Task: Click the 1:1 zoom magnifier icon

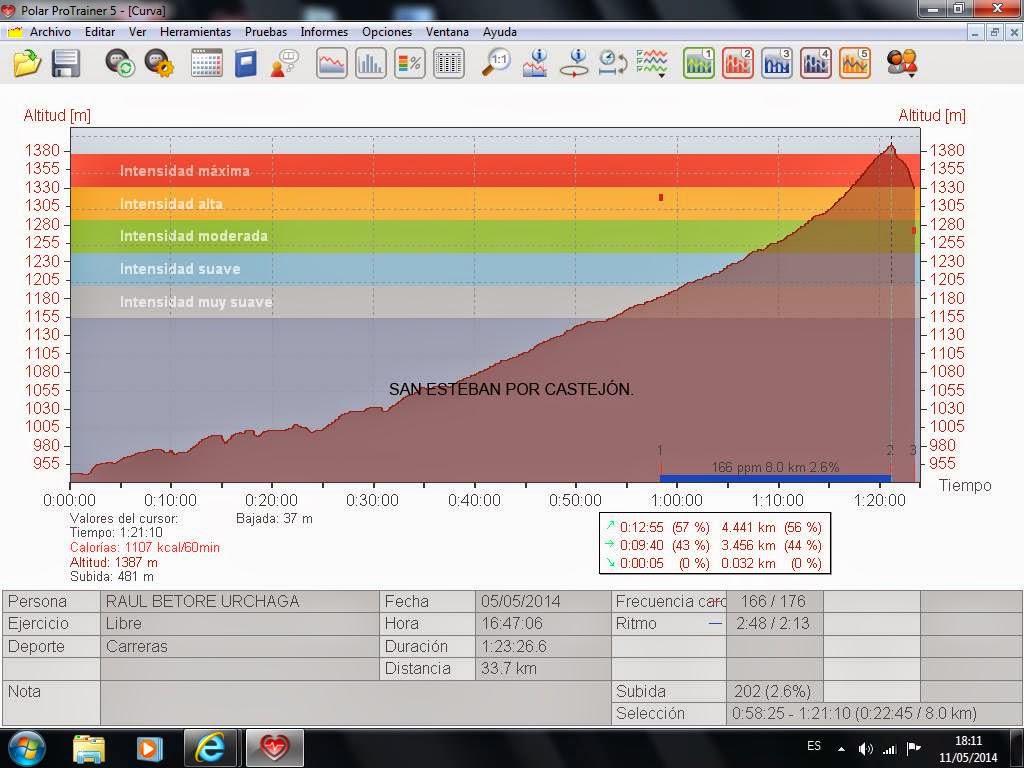Action: 496,63
